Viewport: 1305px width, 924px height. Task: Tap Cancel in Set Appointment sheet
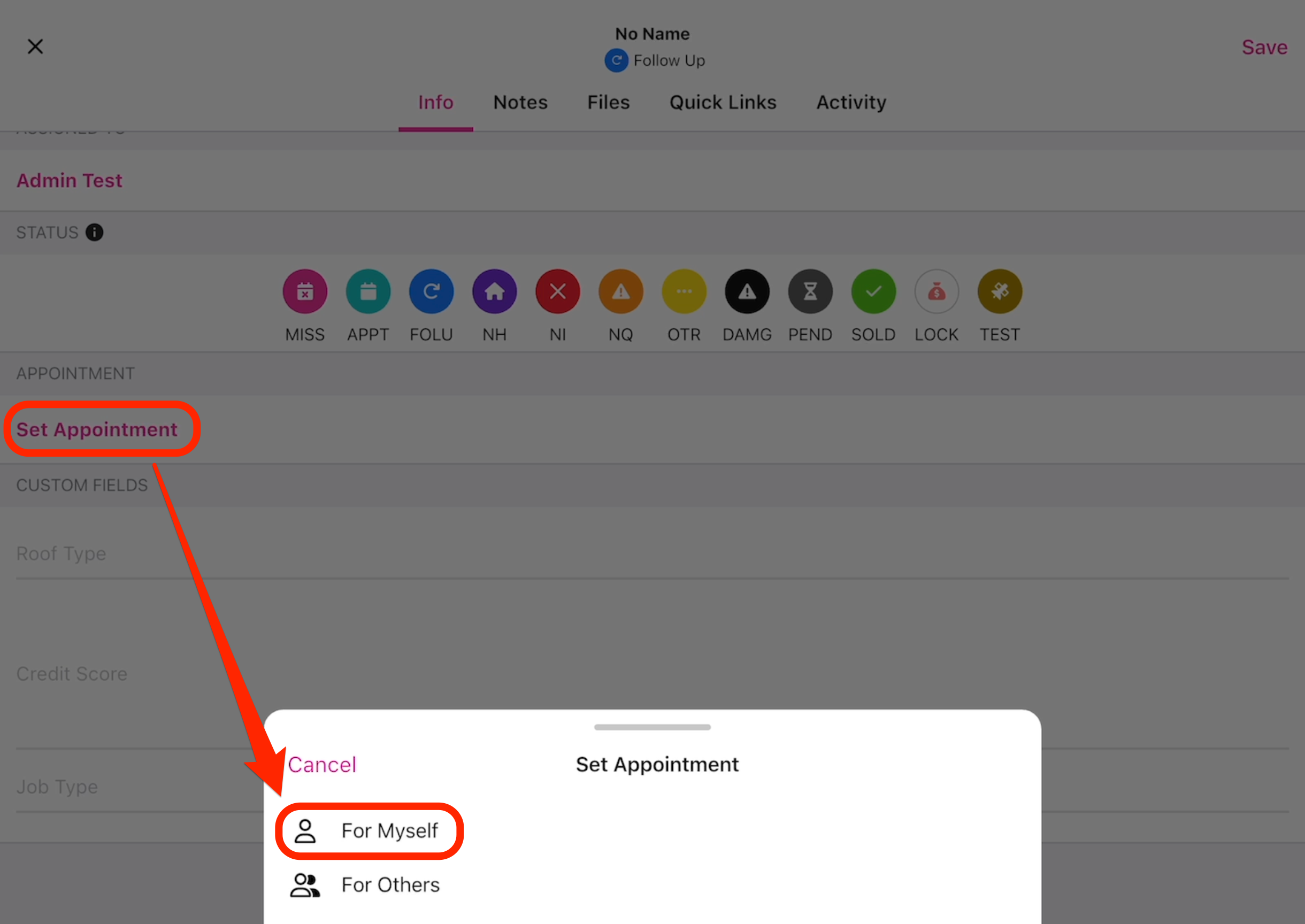[322, 765]
